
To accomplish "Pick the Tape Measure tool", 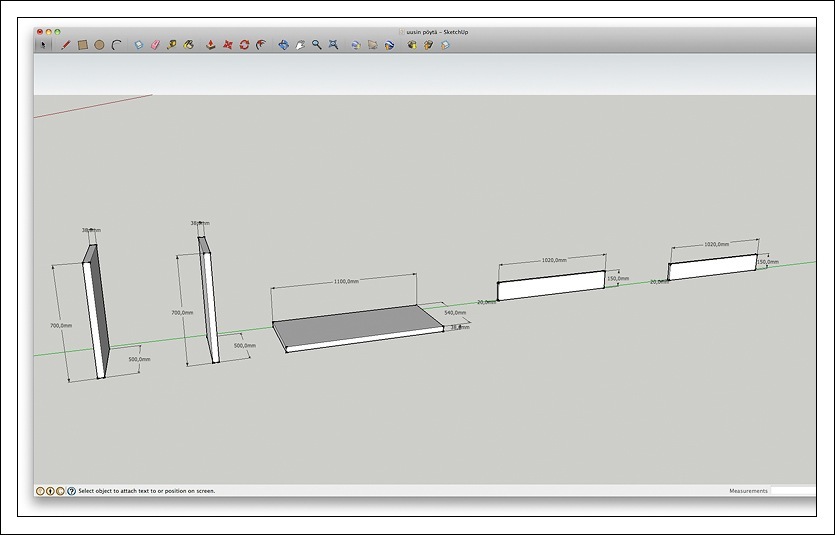I will coord(171,45).
